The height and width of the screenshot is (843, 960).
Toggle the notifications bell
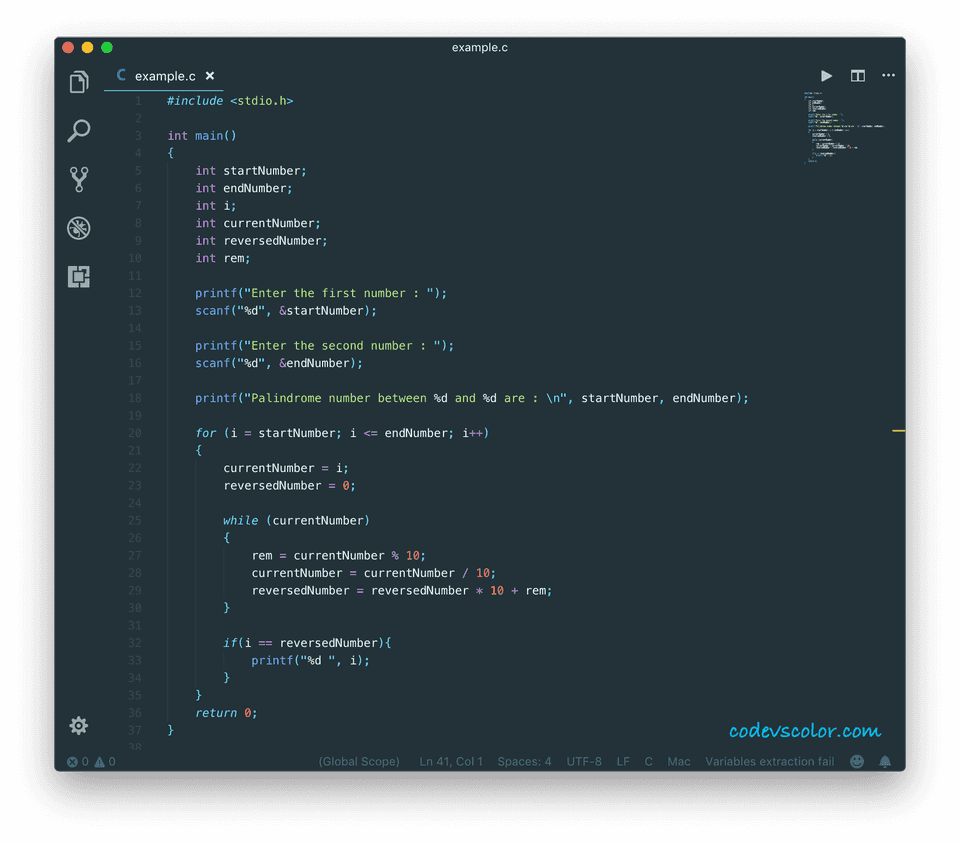pyautogui.click(x=885, y=761)
